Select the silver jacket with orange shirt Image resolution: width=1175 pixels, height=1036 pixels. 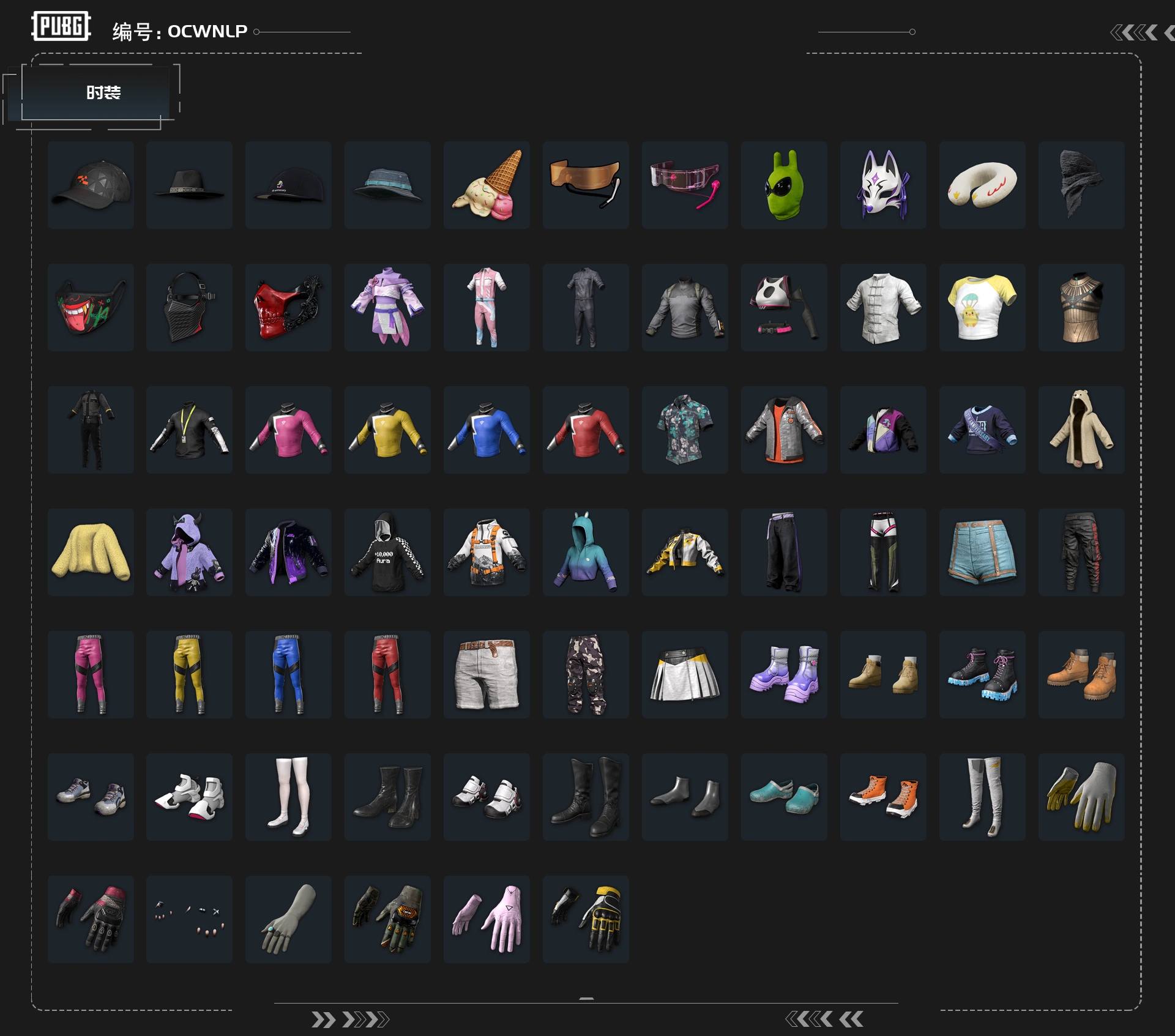[784, 430]
